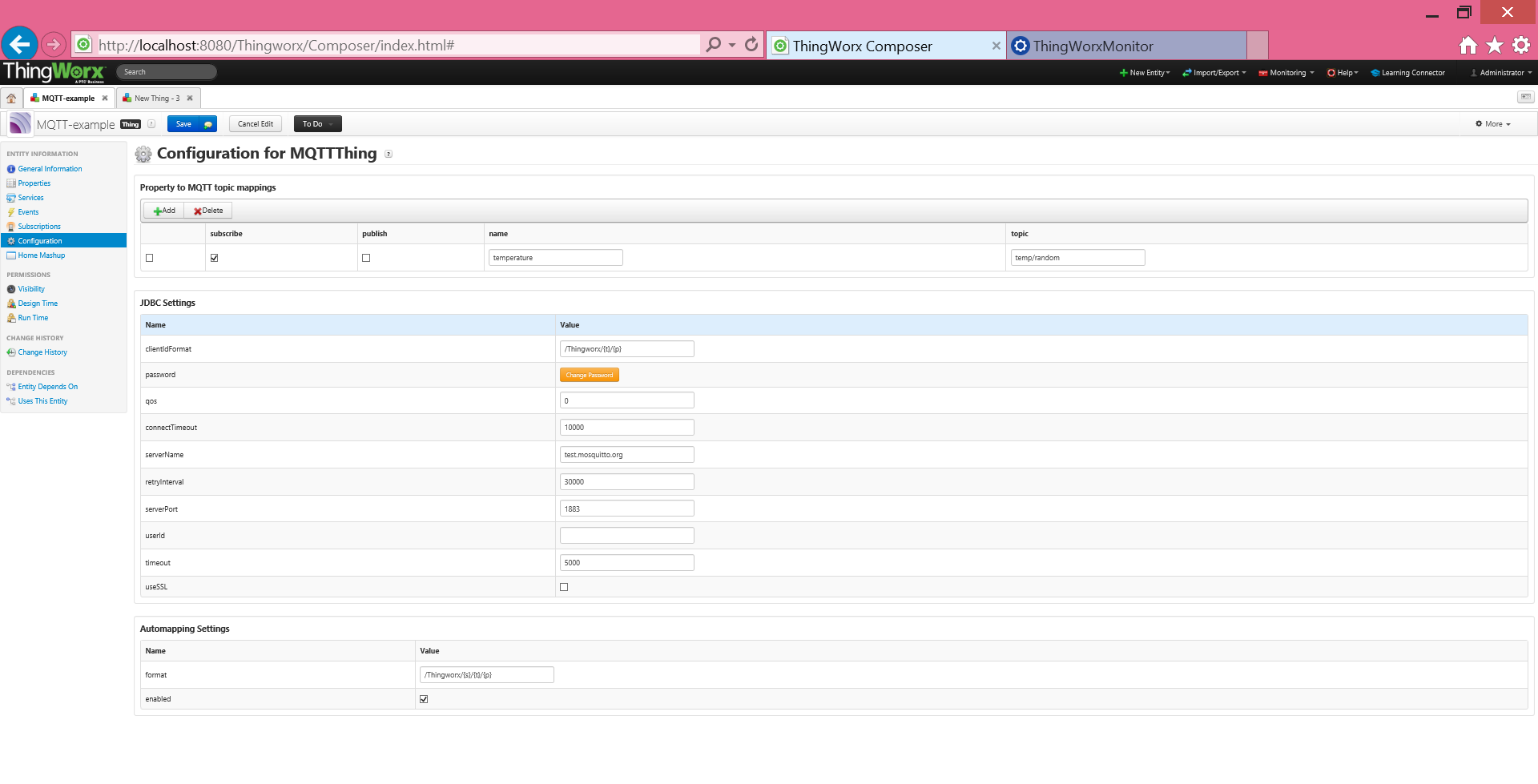
Task: Go back with the browser back arrow
Action: pos(20,45)
